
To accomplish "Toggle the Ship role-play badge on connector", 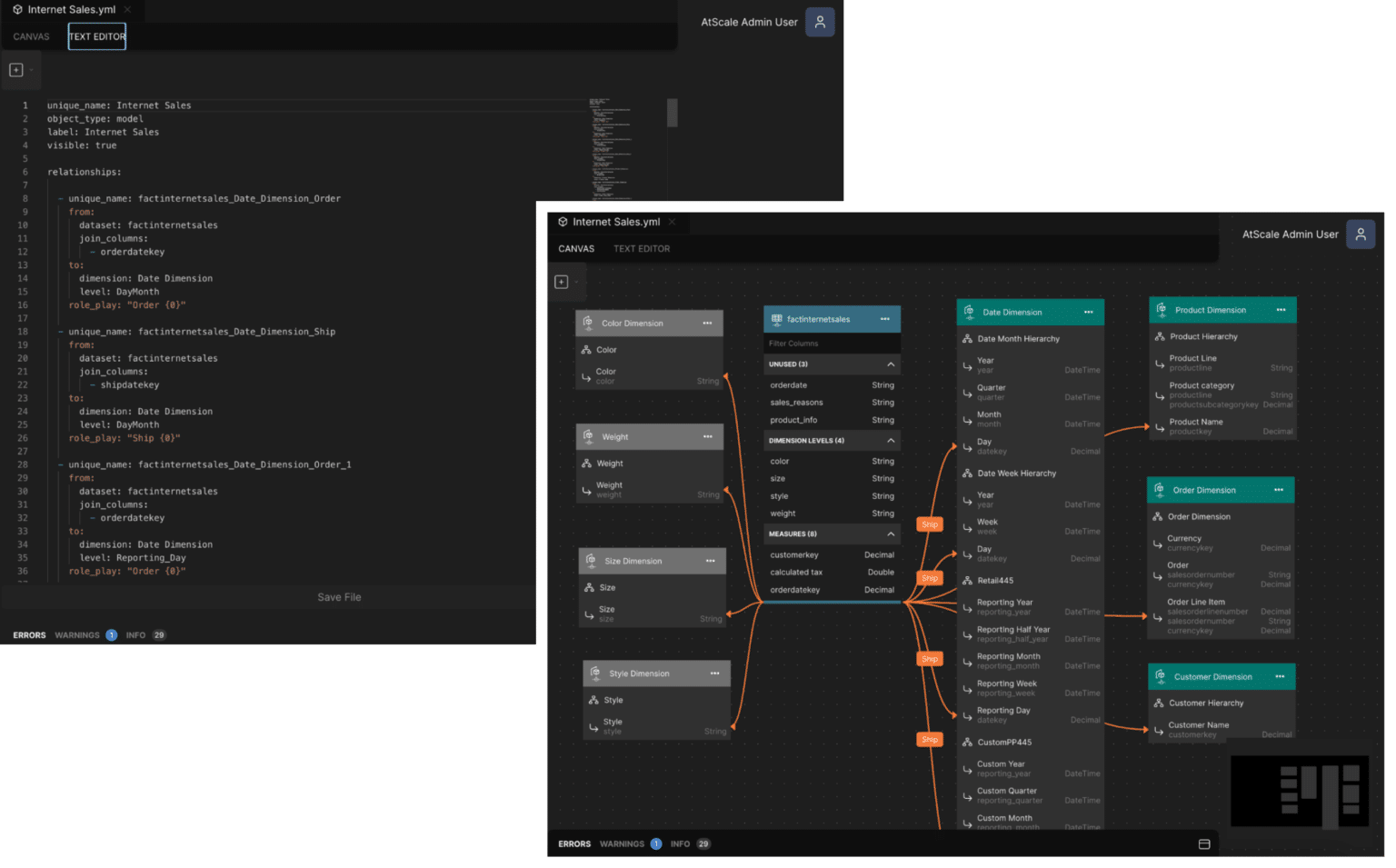I will pos(929,524).
